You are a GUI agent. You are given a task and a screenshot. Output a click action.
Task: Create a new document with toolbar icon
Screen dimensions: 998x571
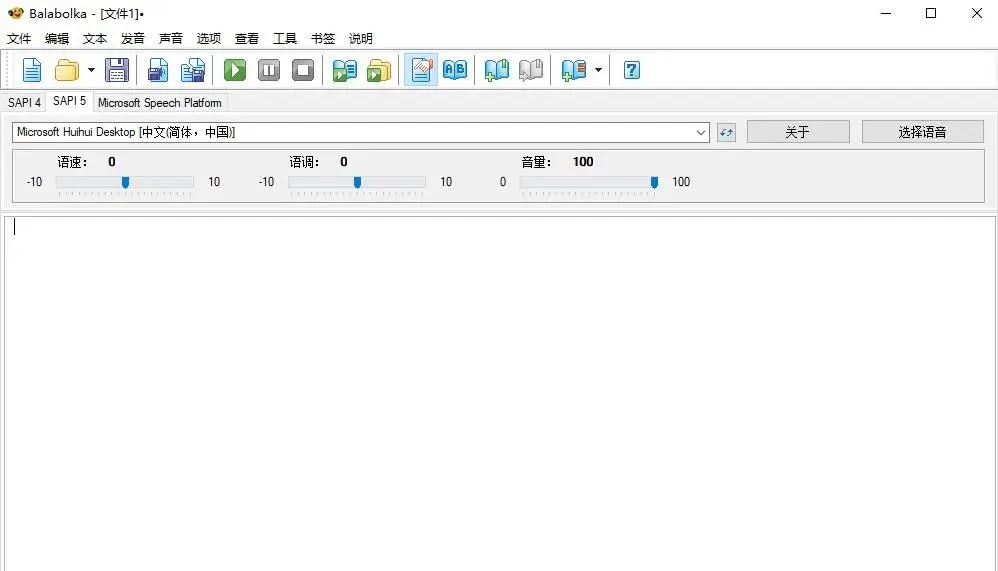click(32, 70)
